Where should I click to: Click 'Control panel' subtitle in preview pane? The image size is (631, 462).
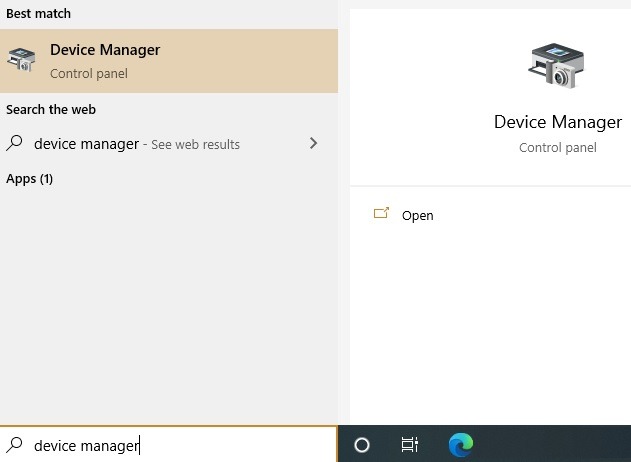tap(558, 148)
